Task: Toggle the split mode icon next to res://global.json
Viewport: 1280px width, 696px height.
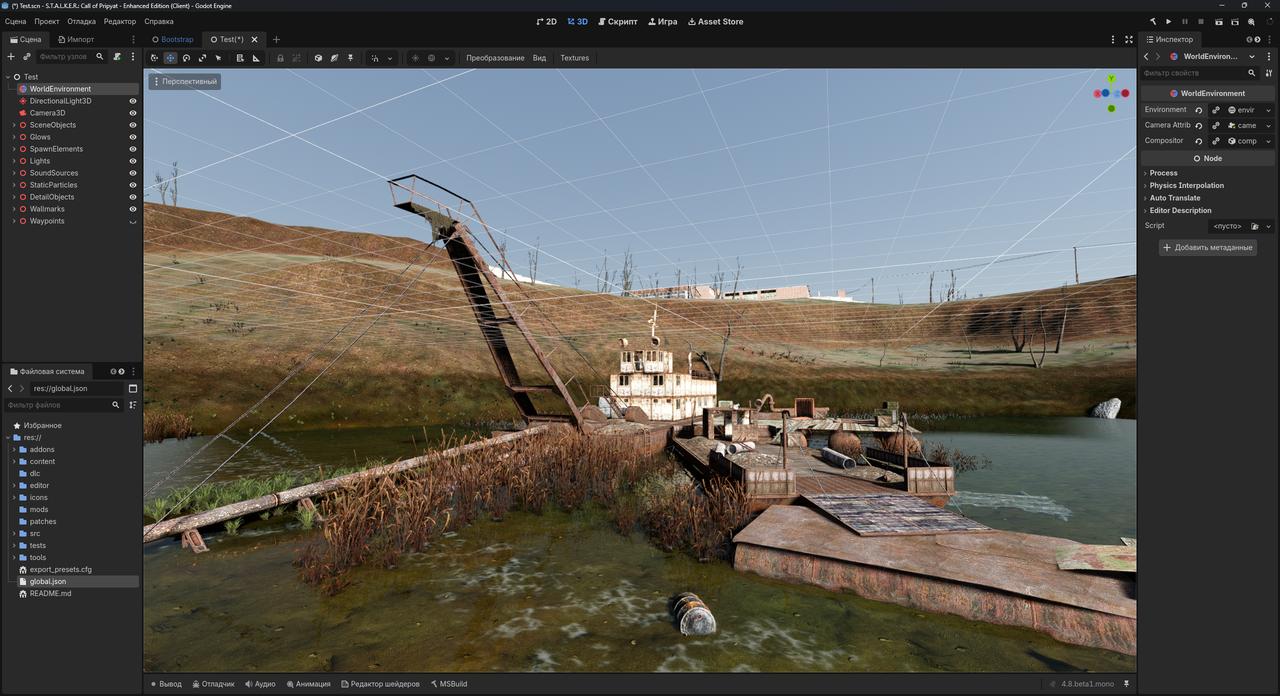Action: click(x=133, y=388)
